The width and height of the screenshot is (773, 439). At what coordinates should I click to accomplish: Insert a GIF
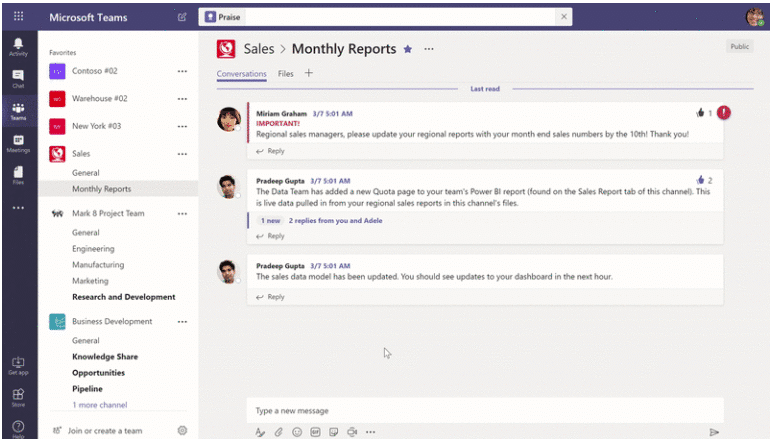click(315, 432)
